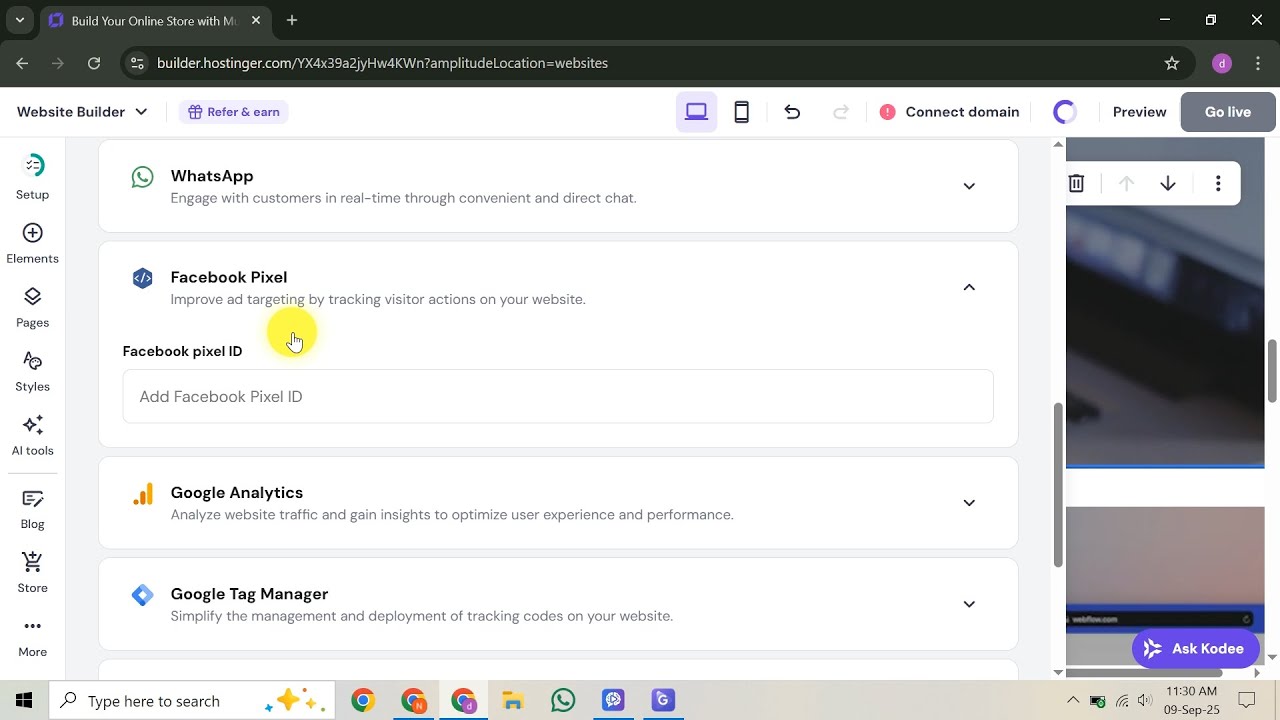Open the Styles panel
The width and height of the screenshot is (1280, 720).
coord(32,371)
